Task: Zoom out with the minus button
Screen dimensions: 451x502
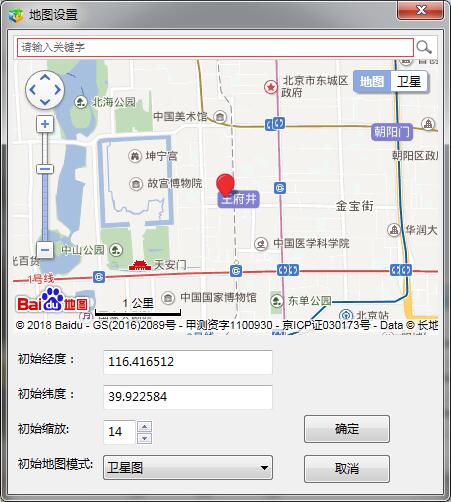Action: pyautogui.click(x=45, y=250)
